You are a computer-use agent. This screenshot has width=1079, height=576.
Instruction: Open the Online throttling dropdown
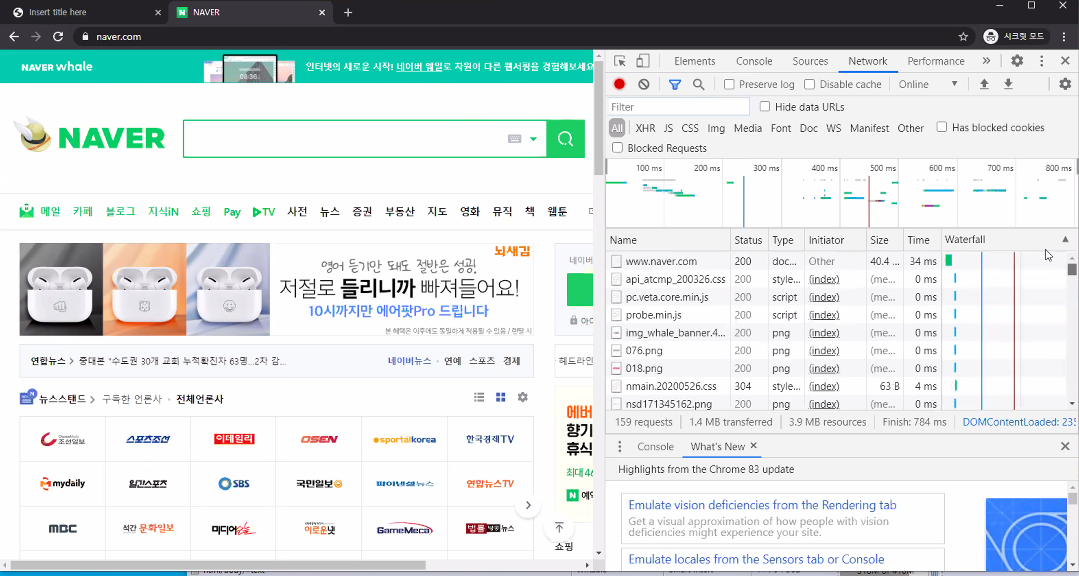pos(928,84)
